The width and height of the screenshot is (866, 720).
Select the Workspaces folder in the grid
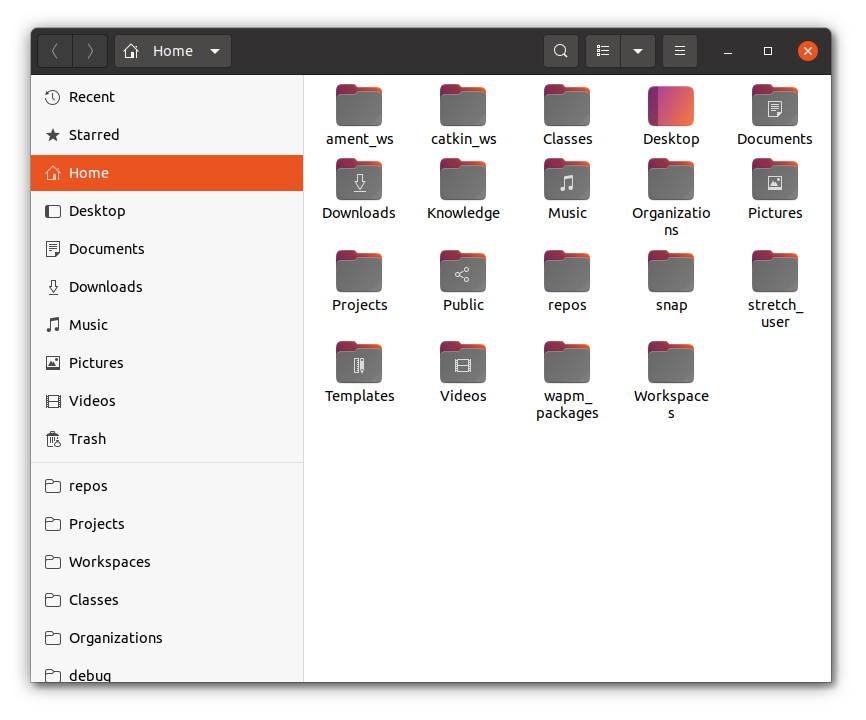pyautogui.click(x=671, y=381)
